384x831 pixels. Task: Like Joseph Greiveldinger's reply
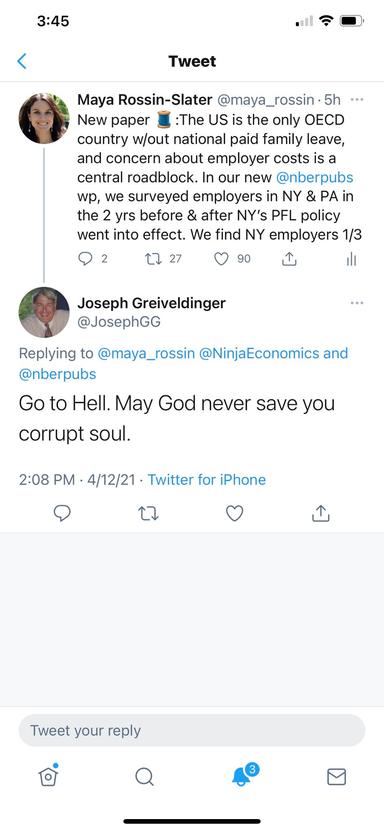[235, 513]
